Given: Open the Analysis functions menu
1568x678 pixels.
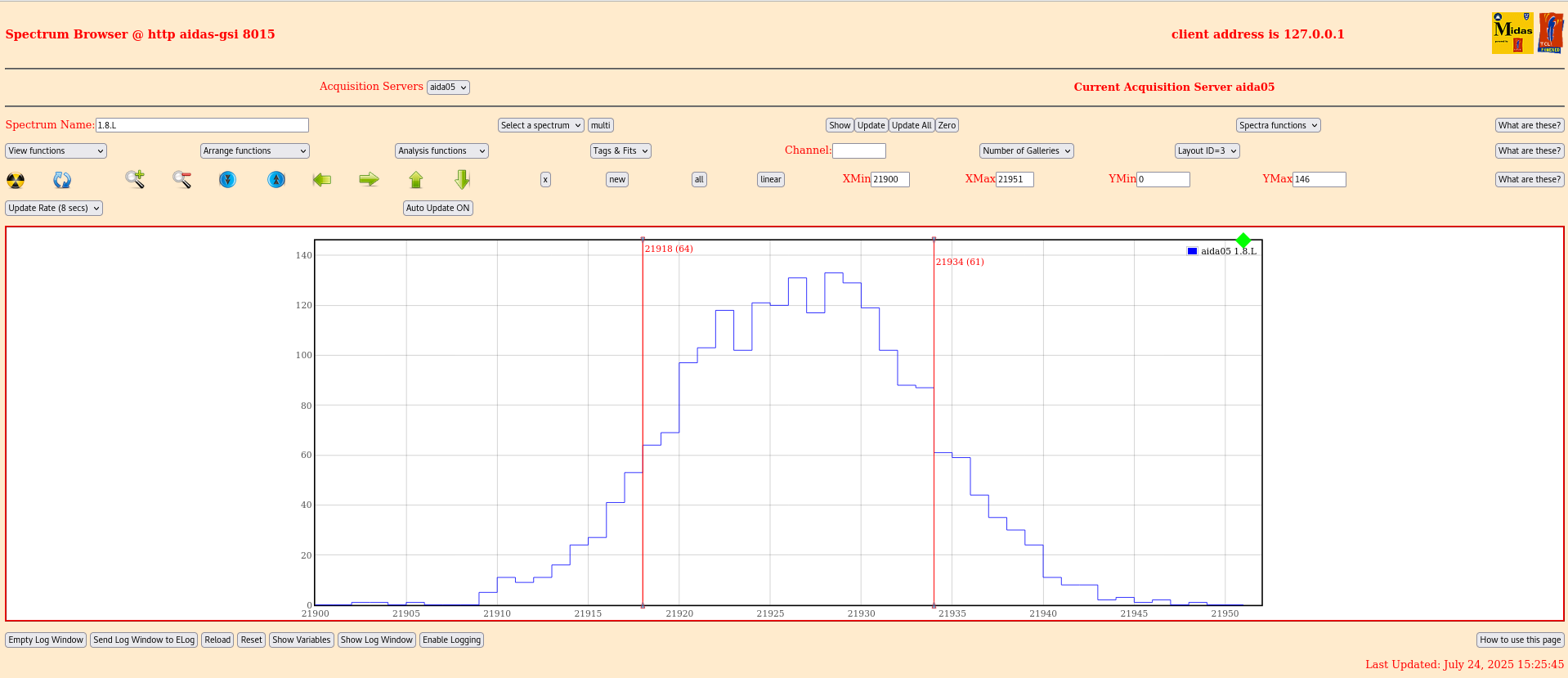Looking at the screenshot, I should pyautogui.click(x=441, y=150).
